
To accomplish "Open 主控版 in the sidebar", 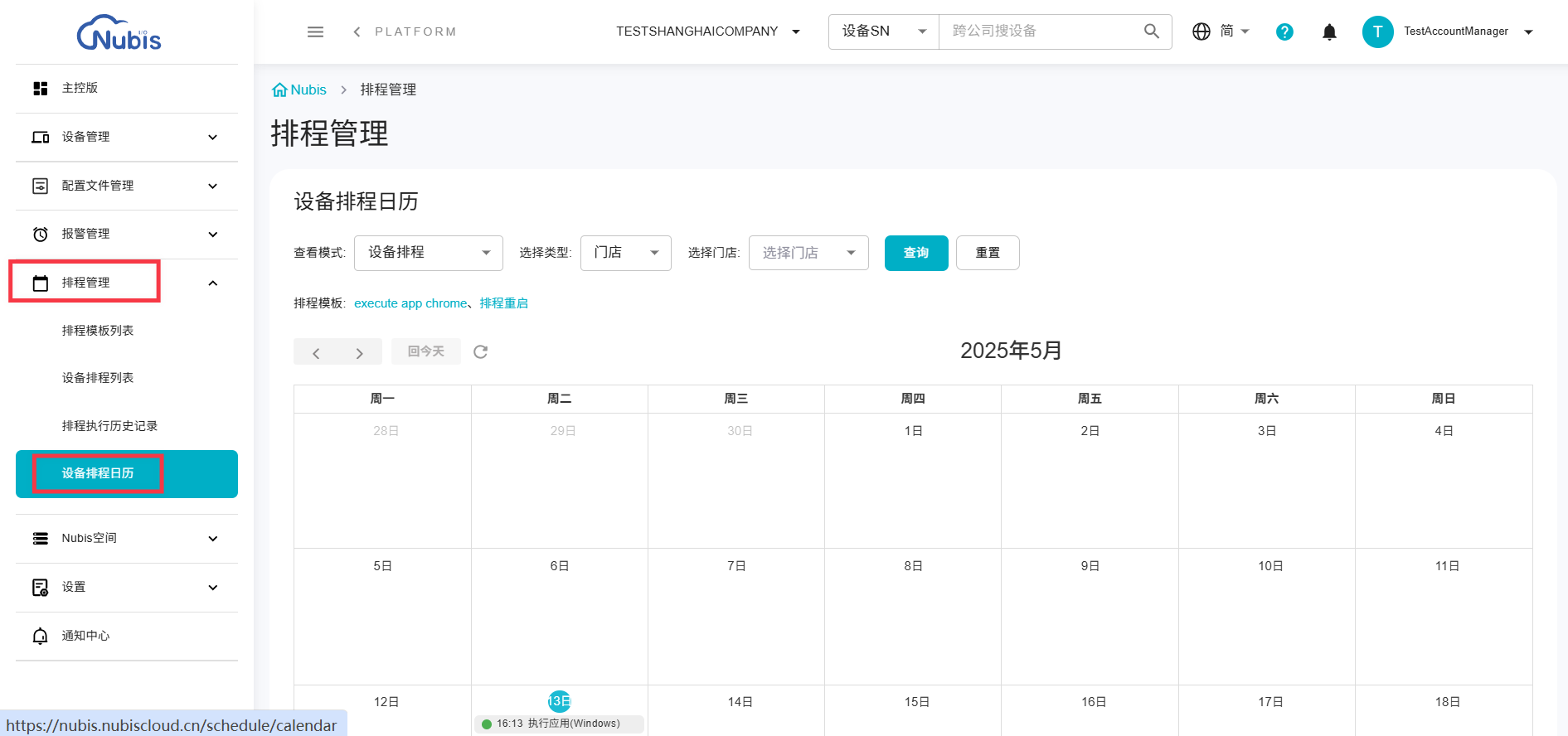I will (127, 88).
